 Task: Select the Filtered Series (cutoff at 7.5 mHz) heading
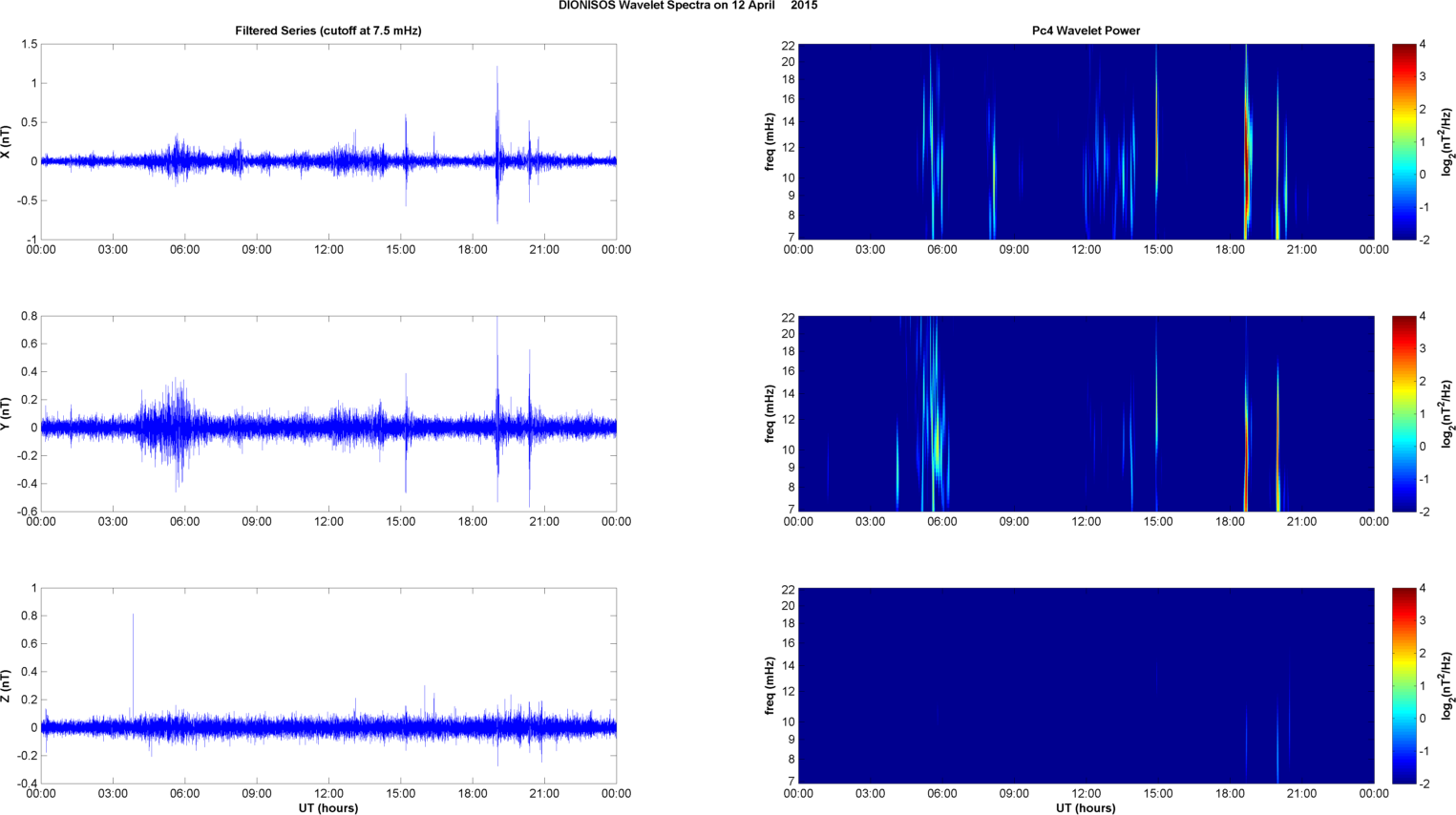tap(328, 31)
